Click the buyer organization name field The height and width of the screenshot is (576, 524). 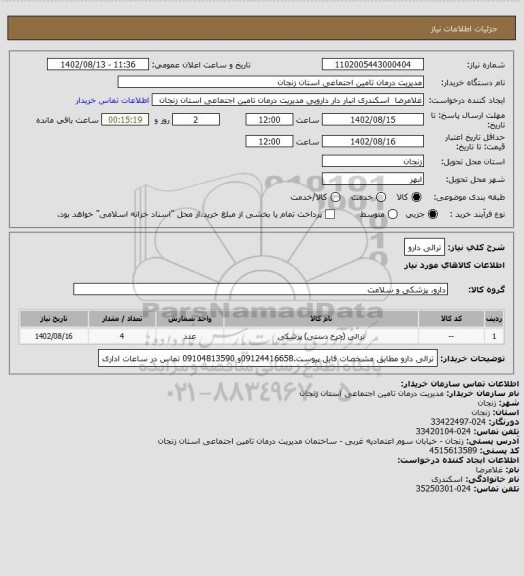point(270,82)
